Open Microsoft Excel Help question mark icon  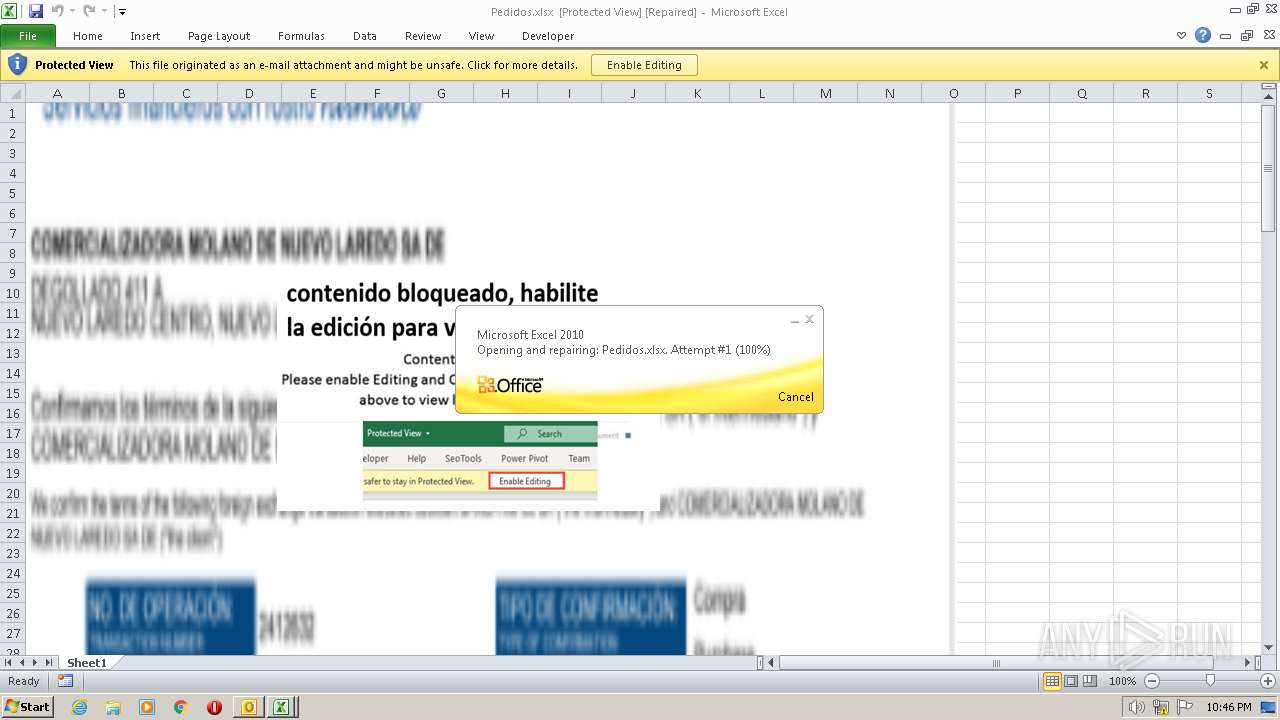[x=1203, y=36]
